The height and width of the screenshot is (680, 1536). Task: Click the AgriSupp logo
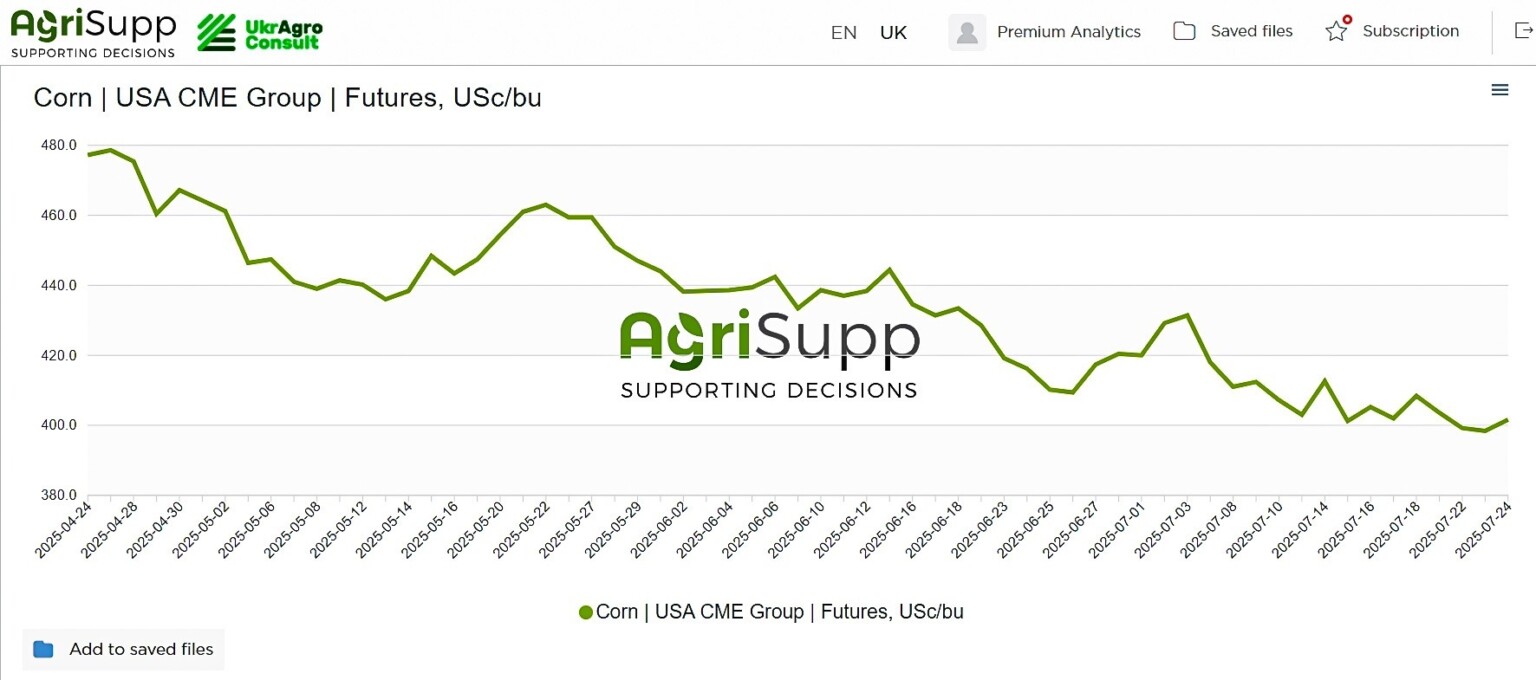93,30
